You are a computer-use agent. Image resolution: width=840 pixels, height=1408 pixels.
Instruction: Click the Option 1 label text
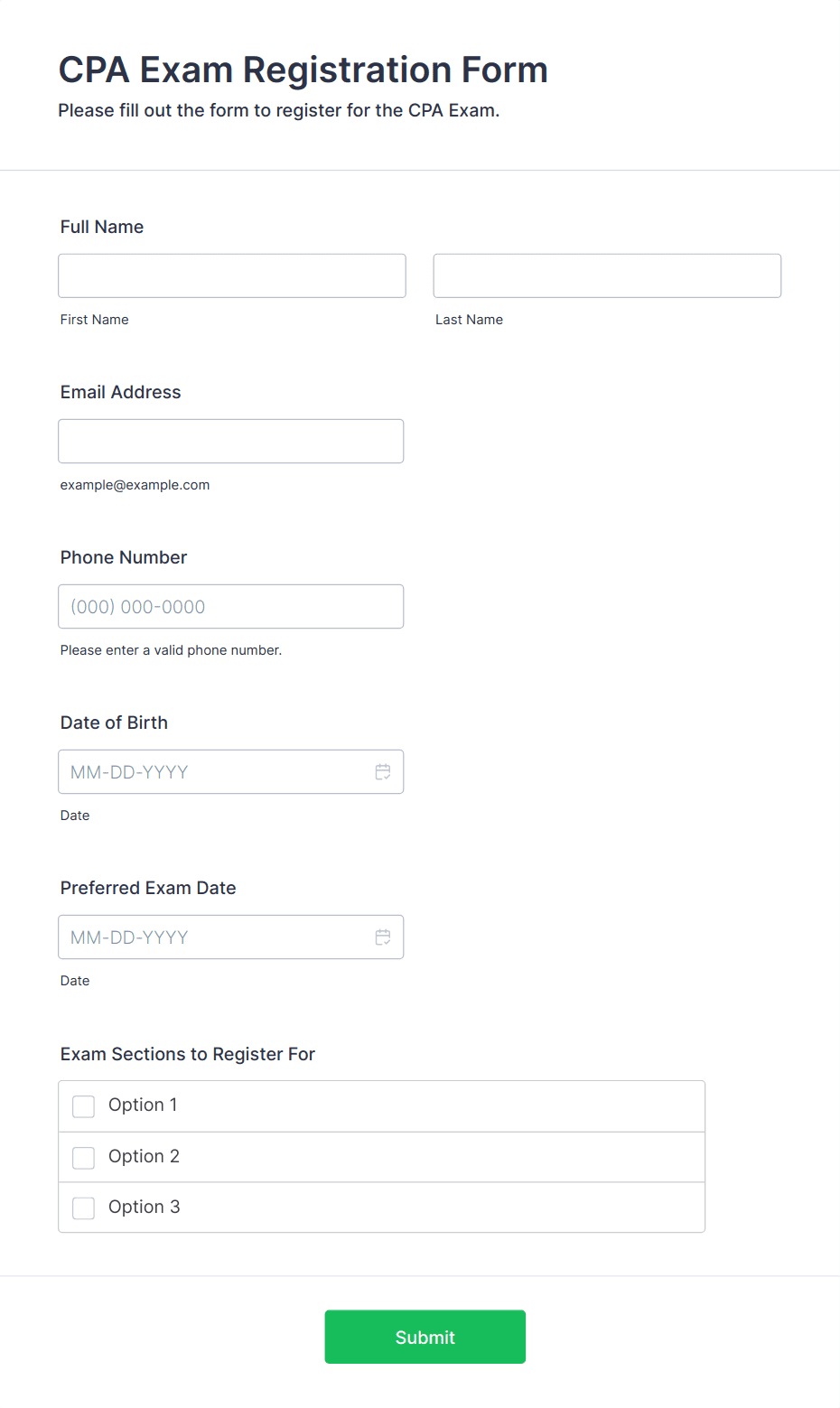pos(143,1105)
